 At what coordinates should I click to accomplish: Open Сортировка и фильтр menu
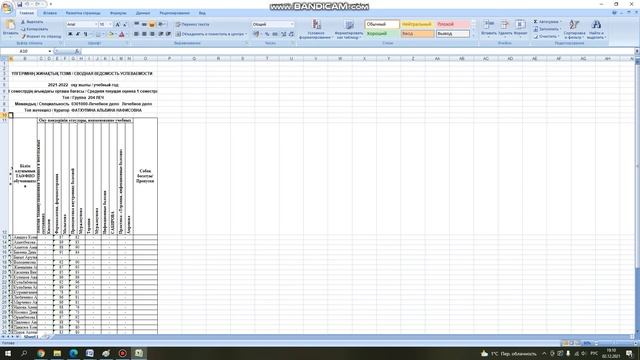[574, 29]
